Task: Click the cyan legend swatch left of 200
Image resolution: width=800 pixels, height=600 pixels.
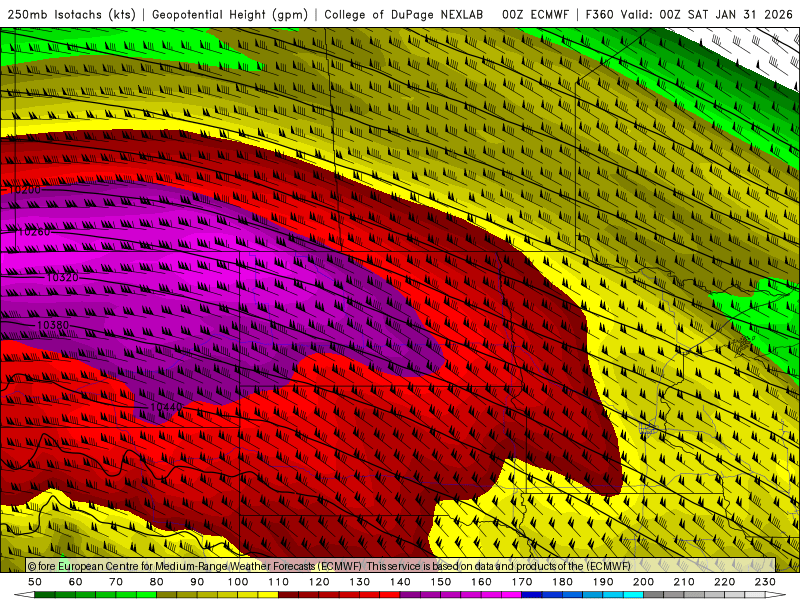Action: pos(633,595)
